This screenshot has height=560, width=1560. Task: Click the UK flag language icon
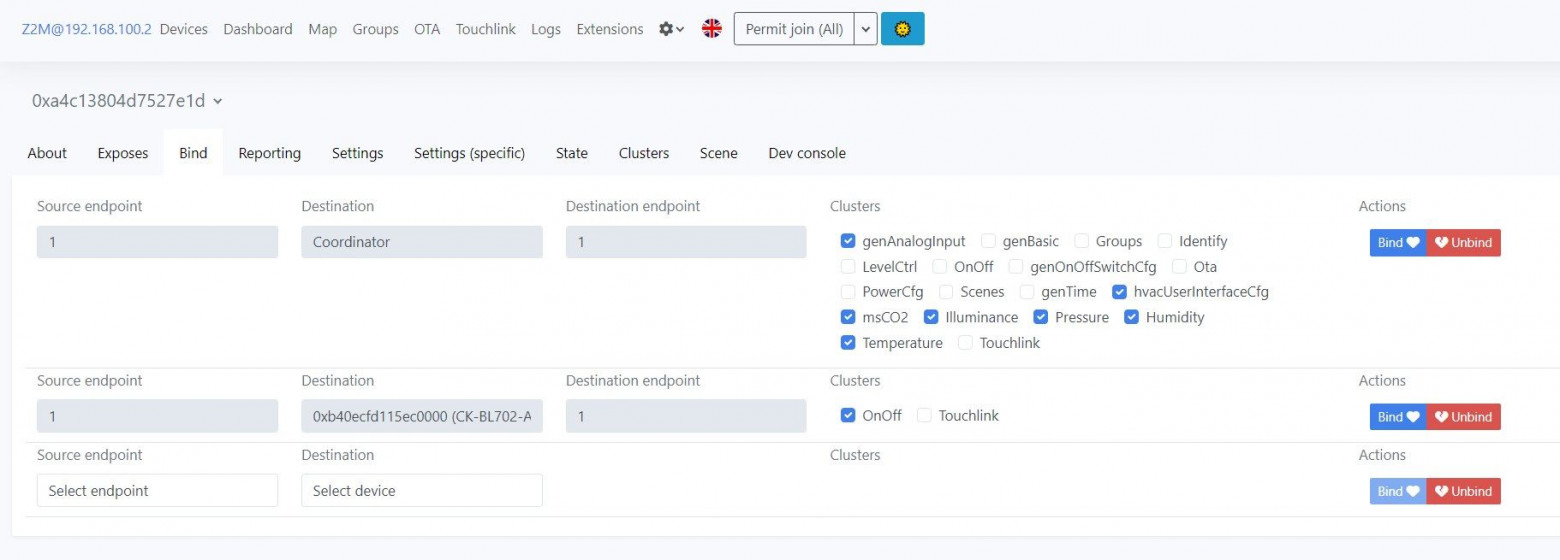coord(712,29)
